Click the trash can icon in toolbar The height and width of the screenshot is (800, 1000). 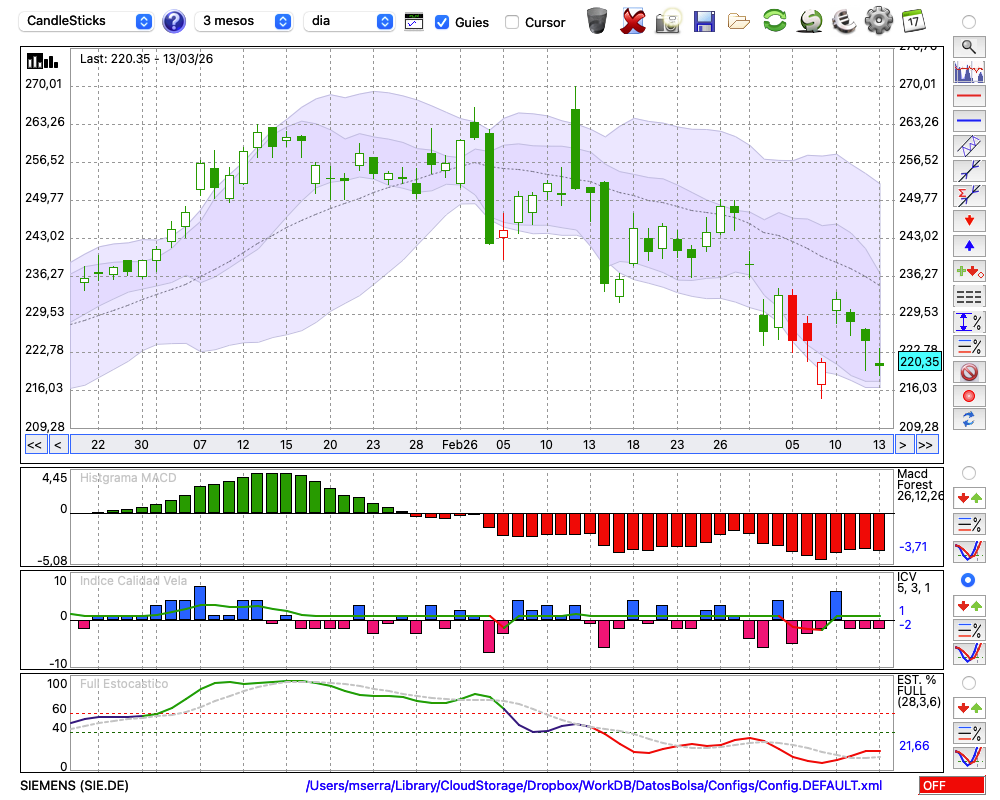pyautogui.click(x=597, y=20)
